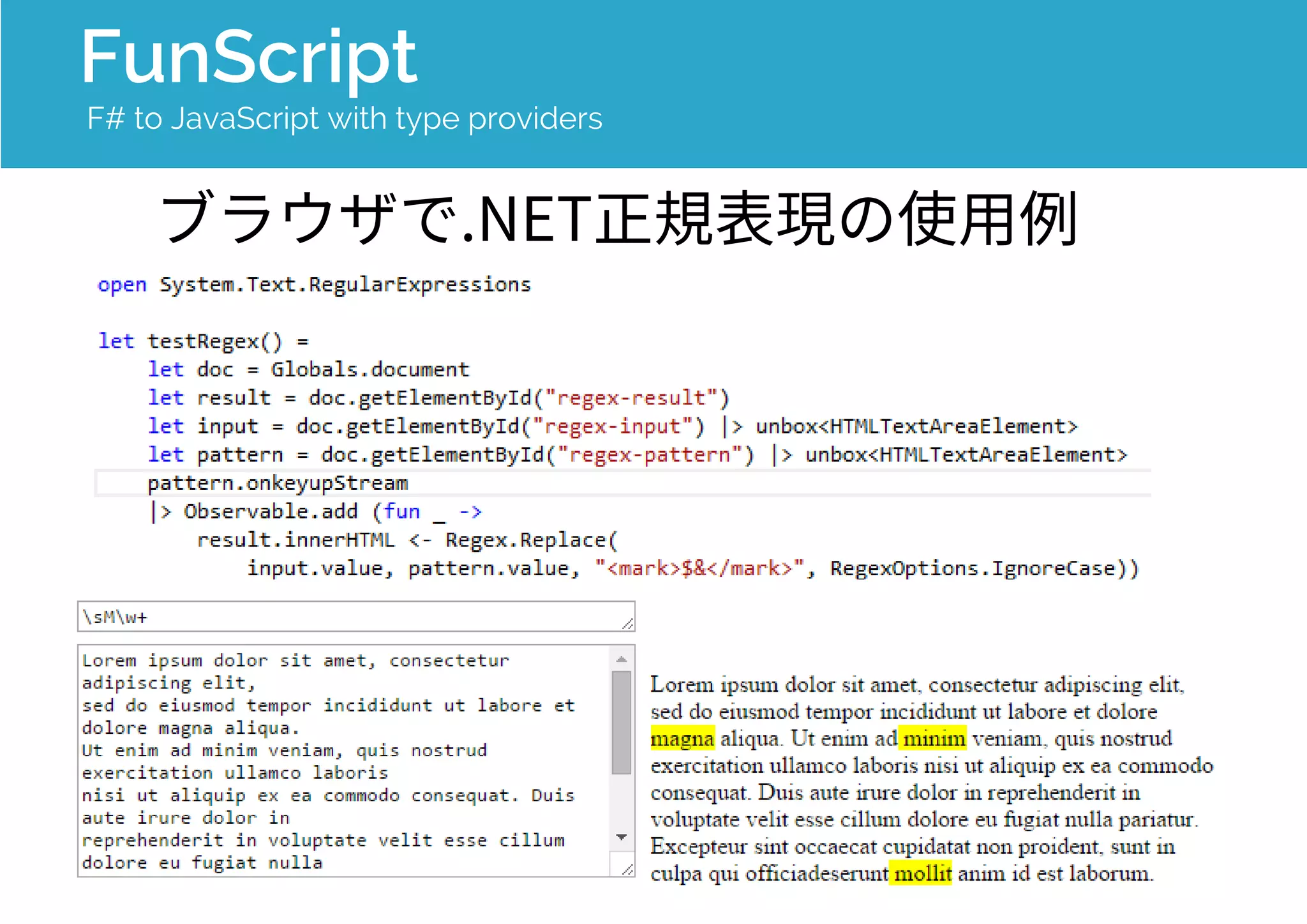Click the code "result.innerHTML <- Regex.Replace("
The image size is (1307, 924).
click(x=408, y=540)
